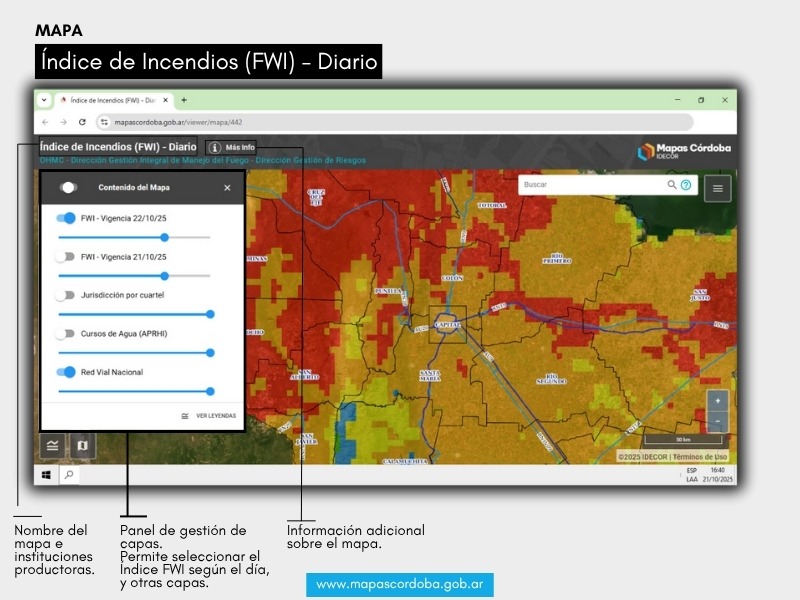This screenshot has width=800, height=600.
Task: Zoom in with the plus map button
Action: point(717,401)
